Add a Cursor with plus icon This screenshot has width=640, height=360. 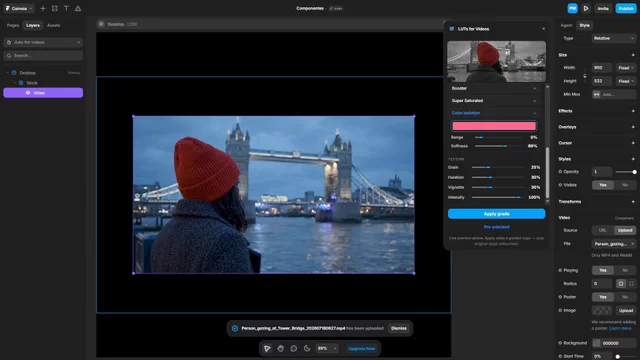click(633, 143)
